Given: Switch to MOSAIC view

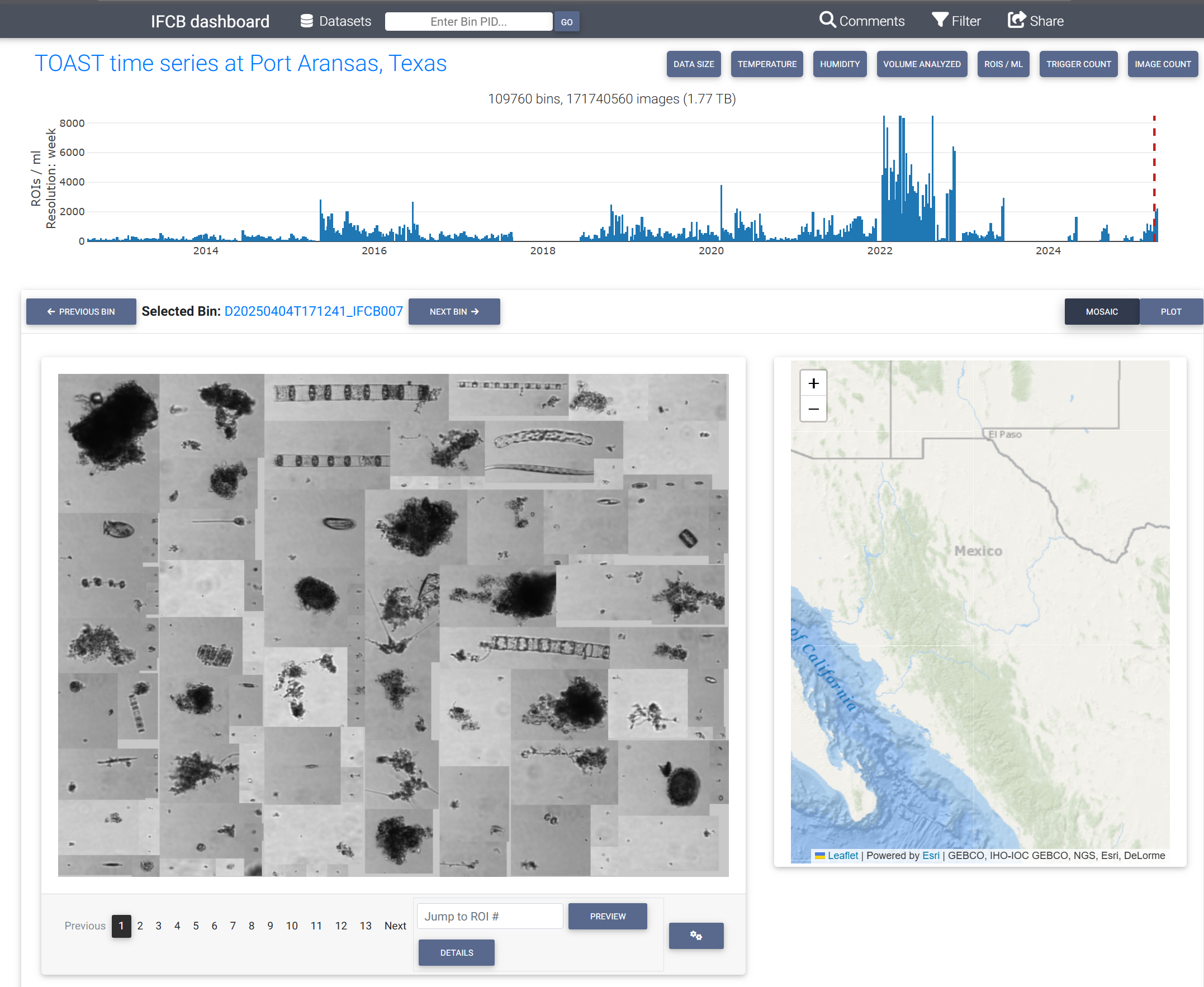Looking at the screenshot, I should [x=1102, y=311].
